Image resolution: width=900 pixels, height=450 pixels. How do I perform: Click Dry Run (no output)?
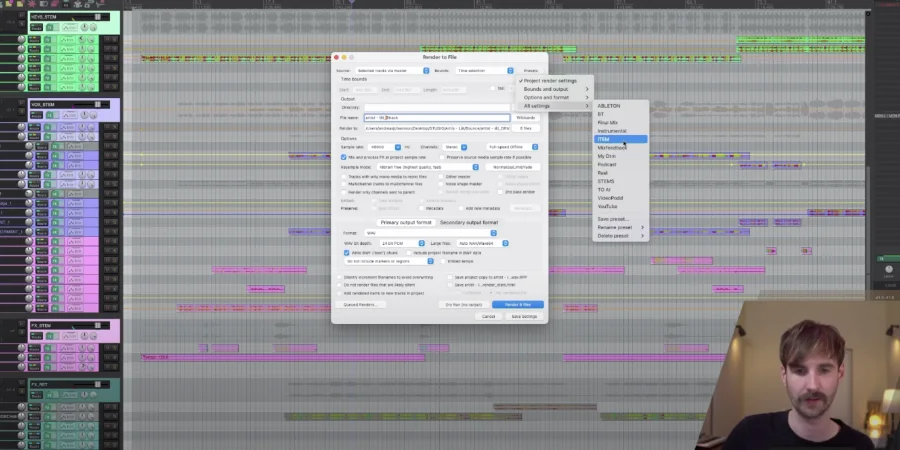(464, 305)
